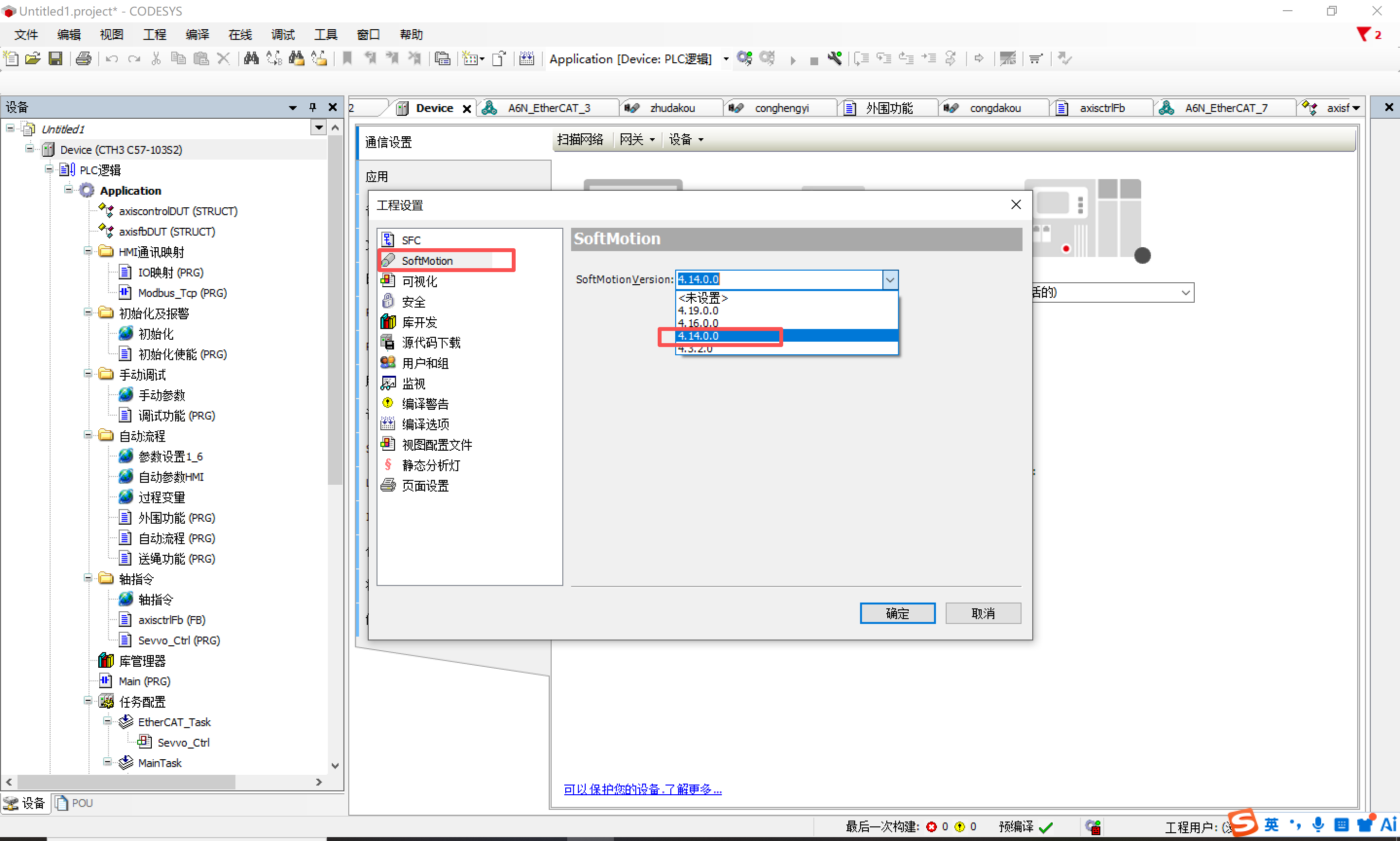
Task: Collapse the 自动流程 folder
Action: (x=88, y=435)
